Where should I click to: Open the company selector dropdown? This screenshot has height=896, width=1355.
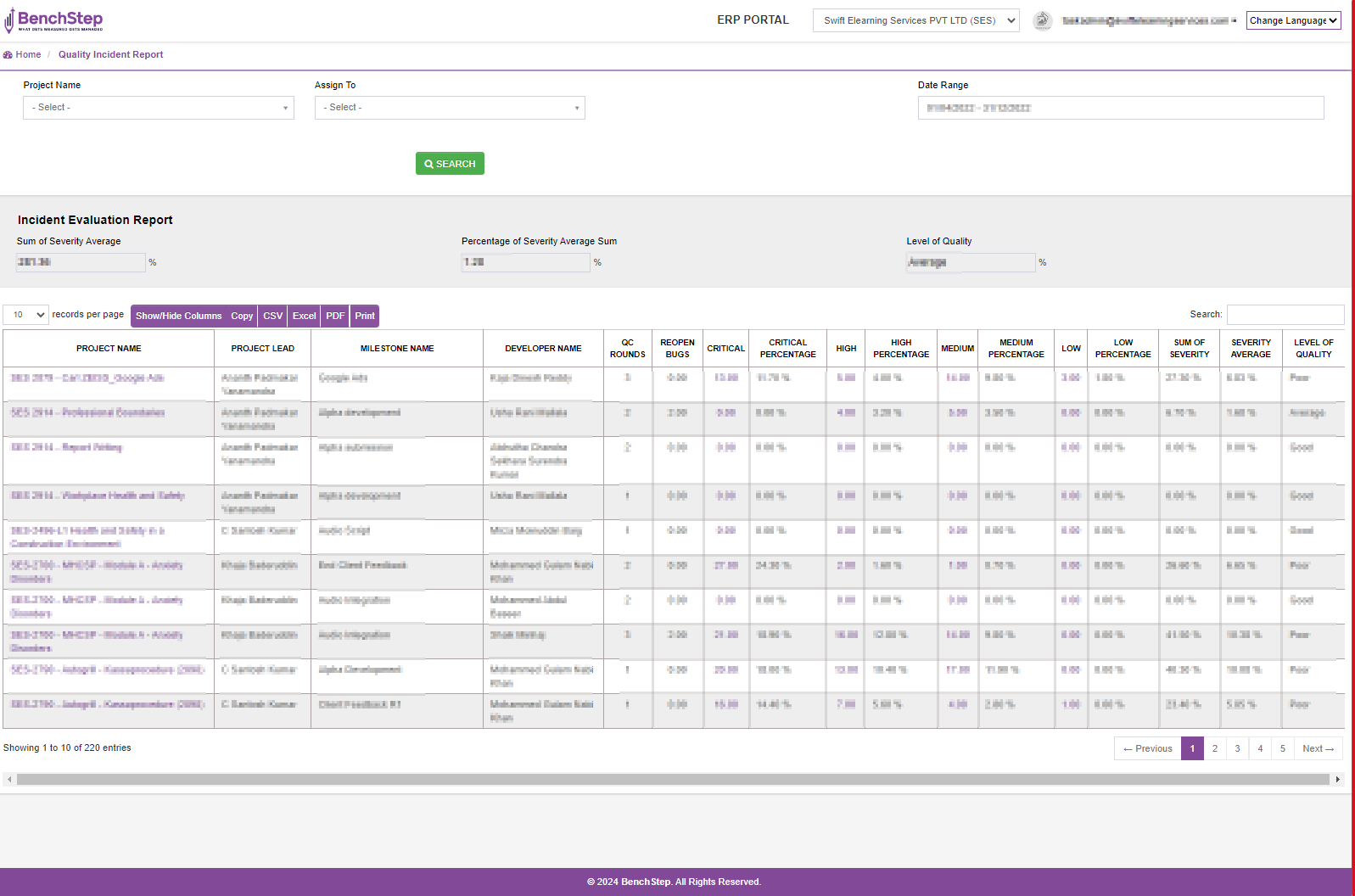click(x=916, y=20)
